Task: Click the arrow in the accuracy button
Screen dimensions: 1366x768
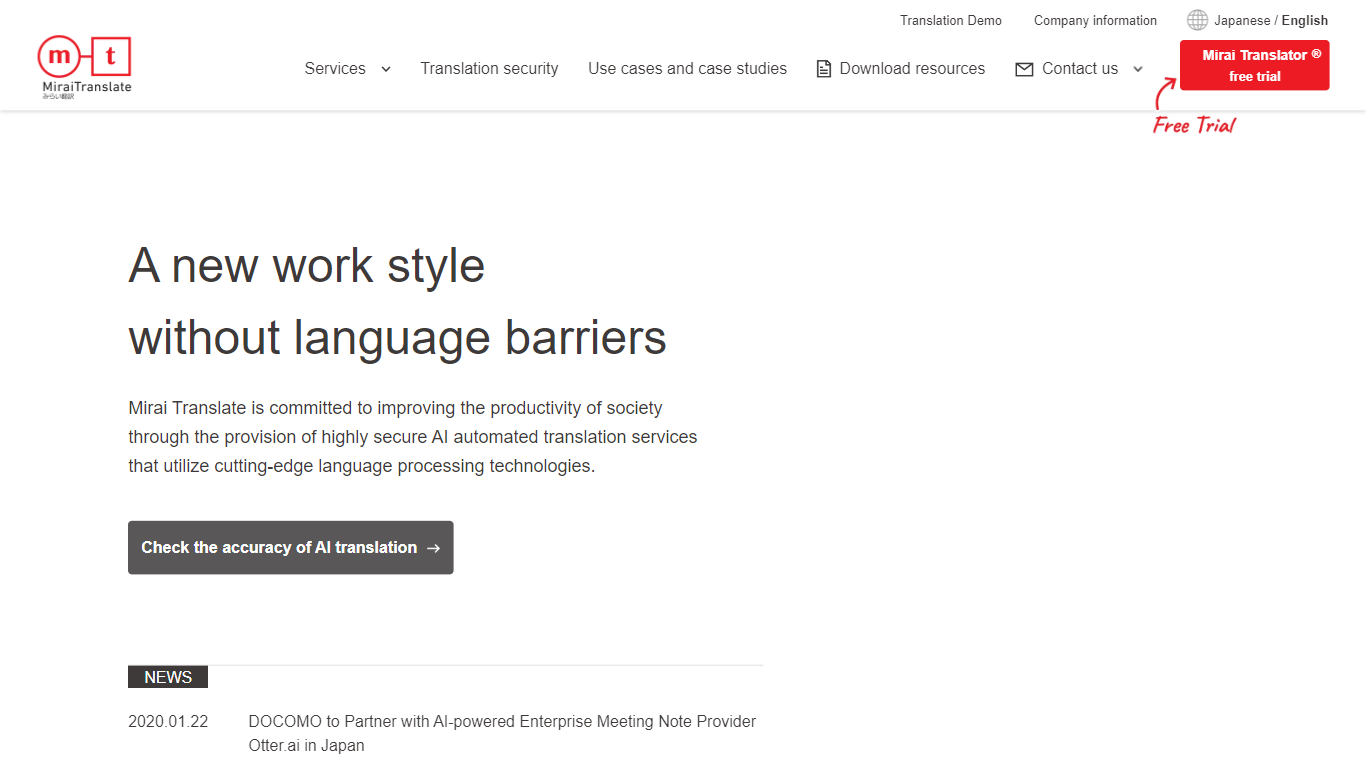Action: click(x=433, y=548)
